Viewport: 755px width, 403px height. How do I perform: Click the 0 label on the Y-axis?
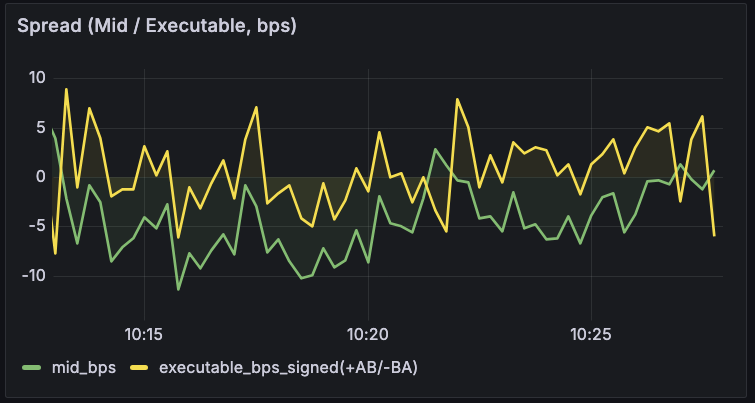click(41, 177)
